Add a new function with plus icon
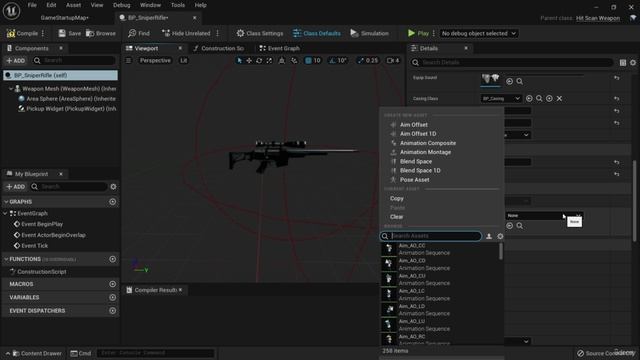This screenshot has height=360, width=640. pyautogui.click(x=113, y=259)
